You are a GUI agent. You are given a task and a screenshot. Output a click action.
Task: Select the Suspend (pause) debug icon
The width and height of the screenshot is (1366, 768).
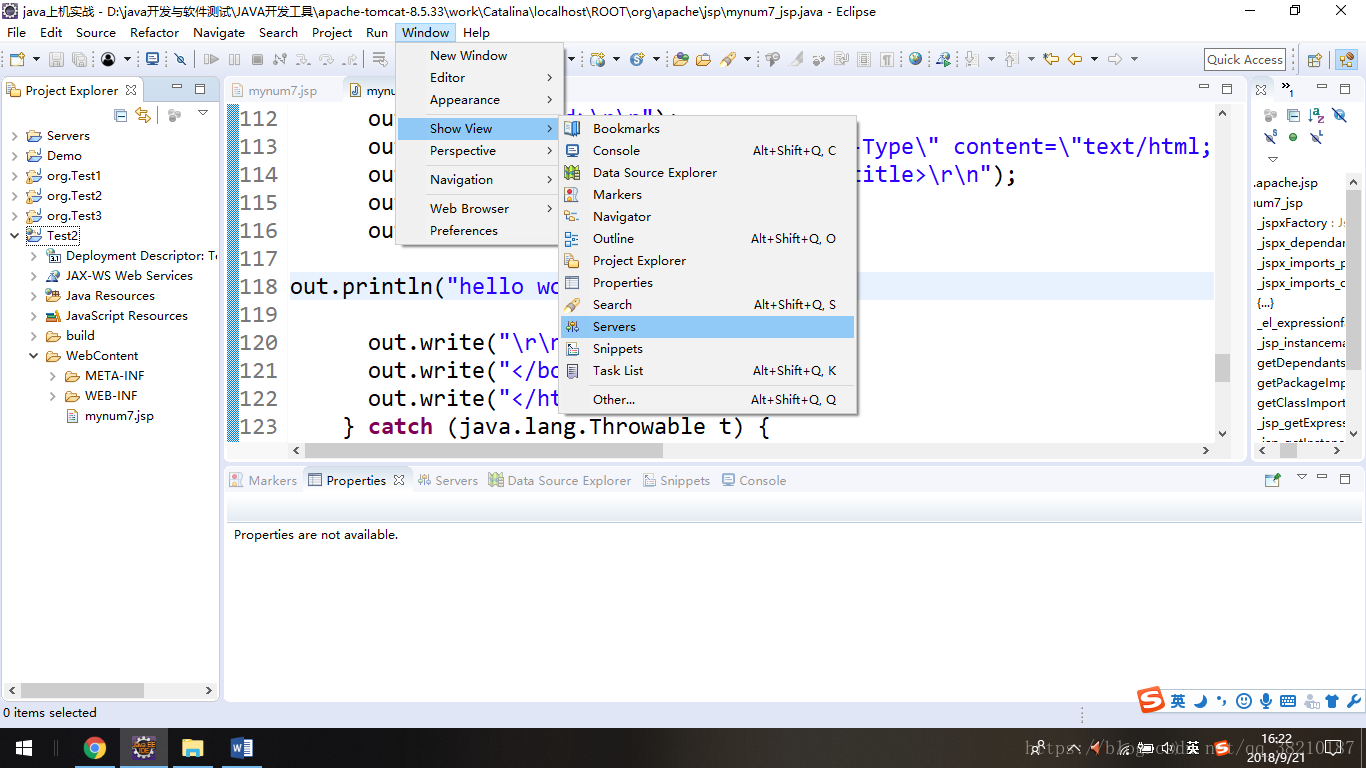(x=234, y=59)
